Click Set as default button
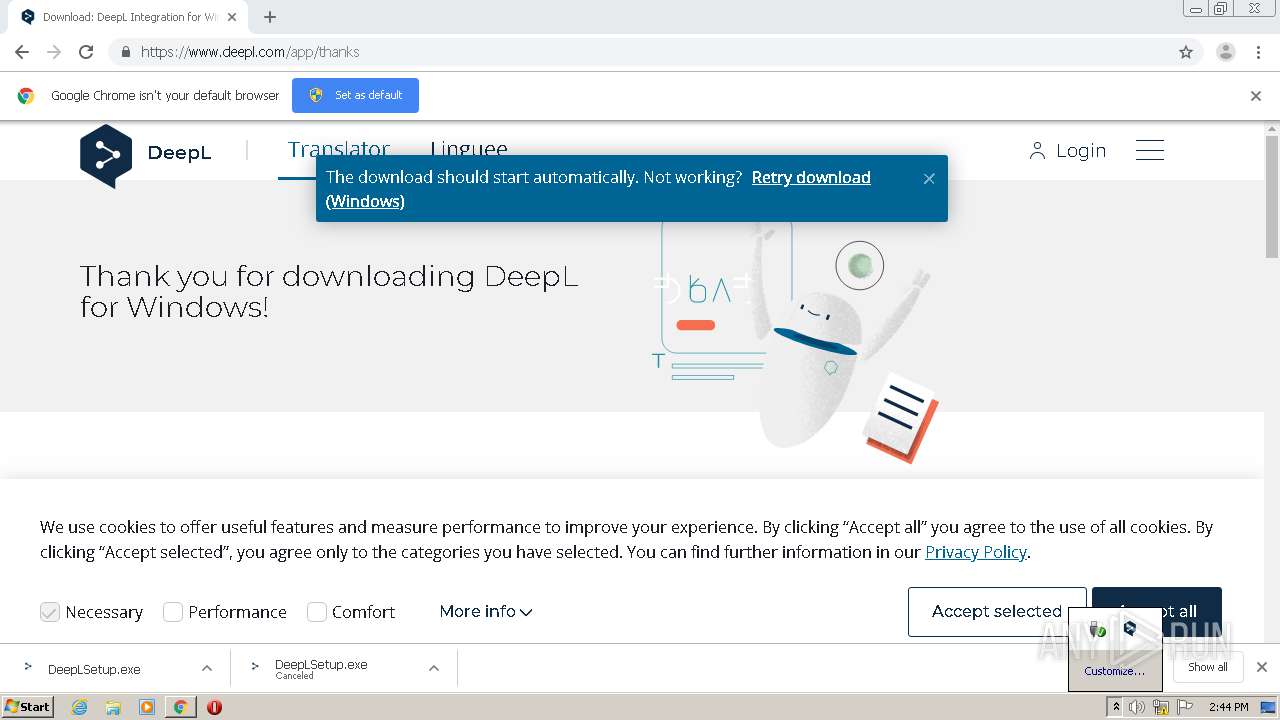The height and width of the screenshot is (720, 1280). click(355, 95)
